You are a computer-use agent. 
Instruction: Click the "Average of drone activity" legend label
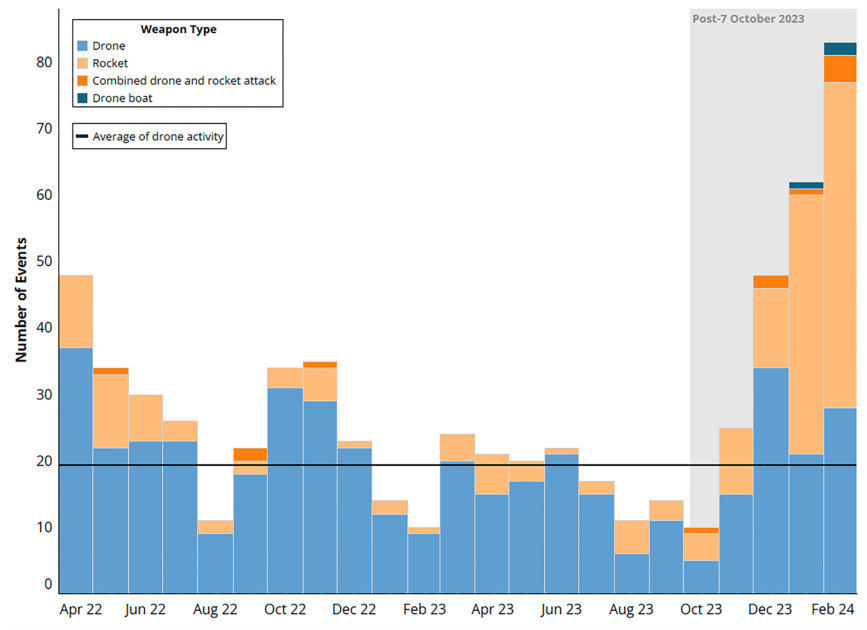(x=157, y=137)
